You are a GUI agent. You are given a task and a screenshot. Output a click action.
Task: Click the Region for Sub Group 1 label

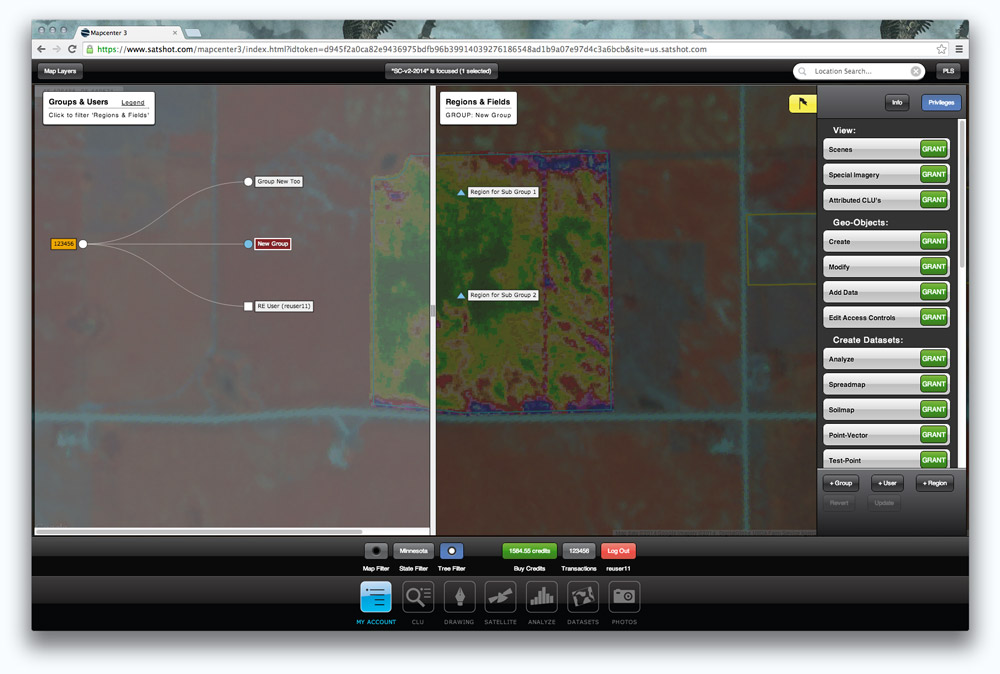(x=503, y=192)
